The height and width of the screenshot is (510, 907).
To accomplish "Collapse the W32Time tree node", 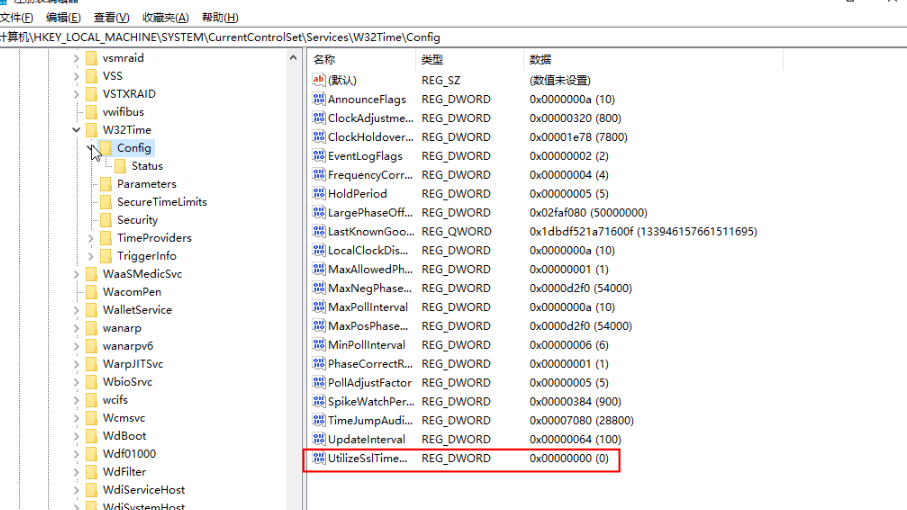I will click(x=77, y=130).
